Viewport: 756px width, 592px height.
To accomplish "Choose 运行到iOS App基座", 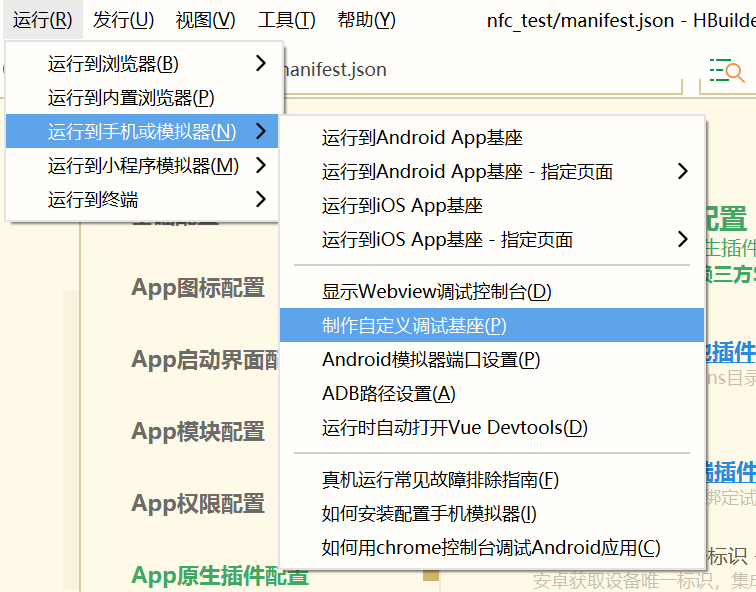I will [402, 206].
